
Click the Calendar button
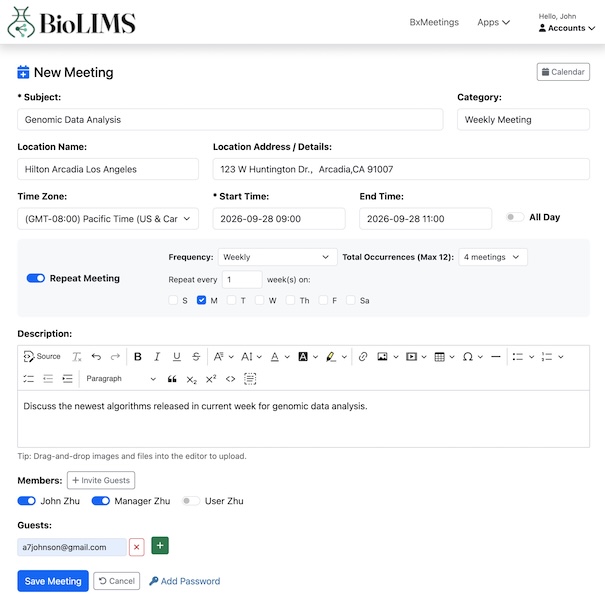(563, 72)
